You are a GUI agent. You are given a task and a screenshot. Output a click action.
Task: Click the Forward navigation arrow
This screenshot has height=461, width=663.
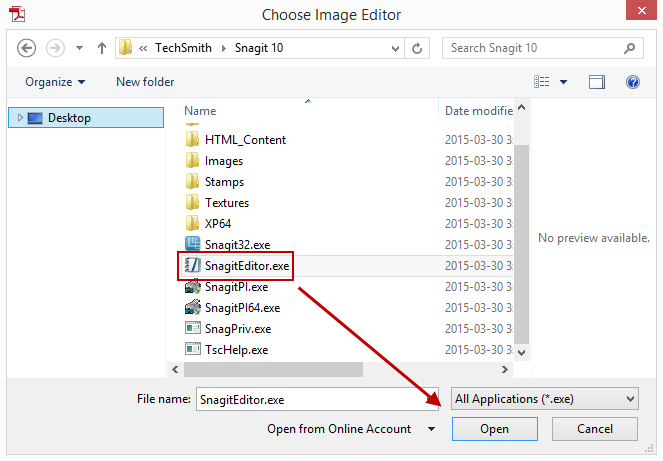point(55,48)
